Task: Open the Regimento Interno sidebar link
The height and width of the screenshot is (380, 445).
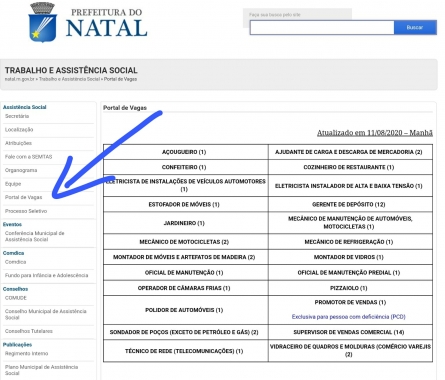Action: coord(27,353)
